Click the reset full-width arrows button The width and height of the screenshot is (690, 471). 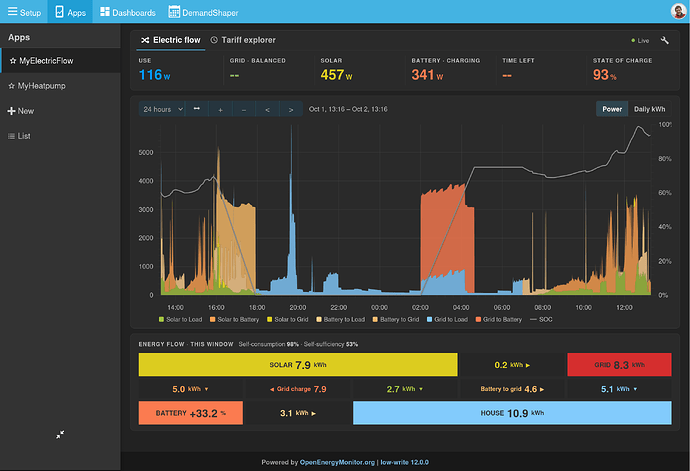[x=197, y=109]
